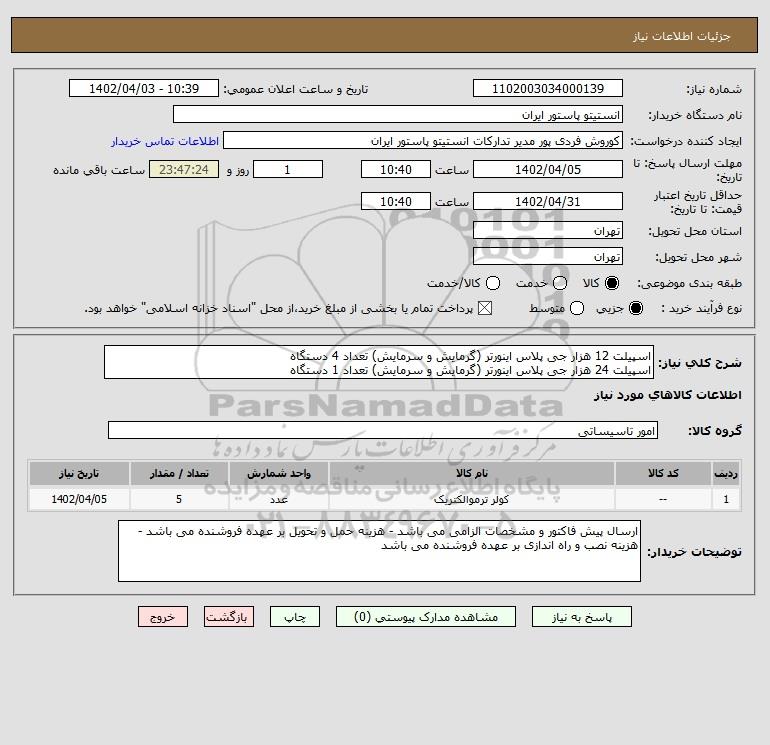Screen dimensions: 770x745
Task: Click the نام کالا column header
Action: 471,473
